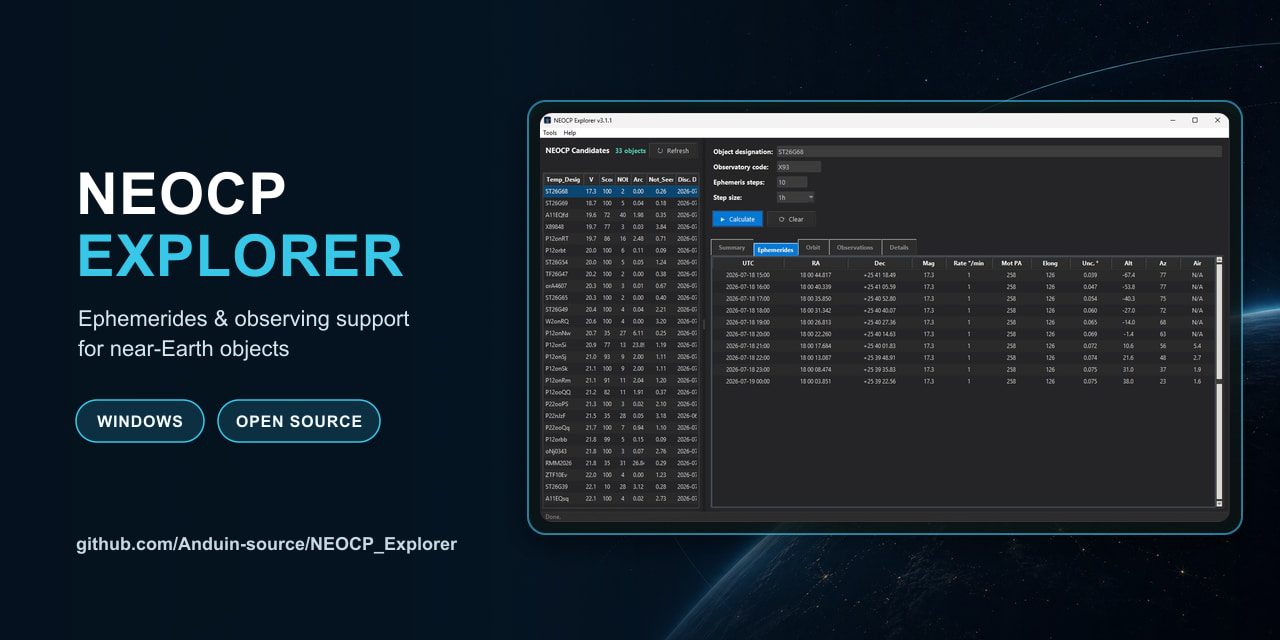Select candidate ST26G39 row

(x=621, y=486)
